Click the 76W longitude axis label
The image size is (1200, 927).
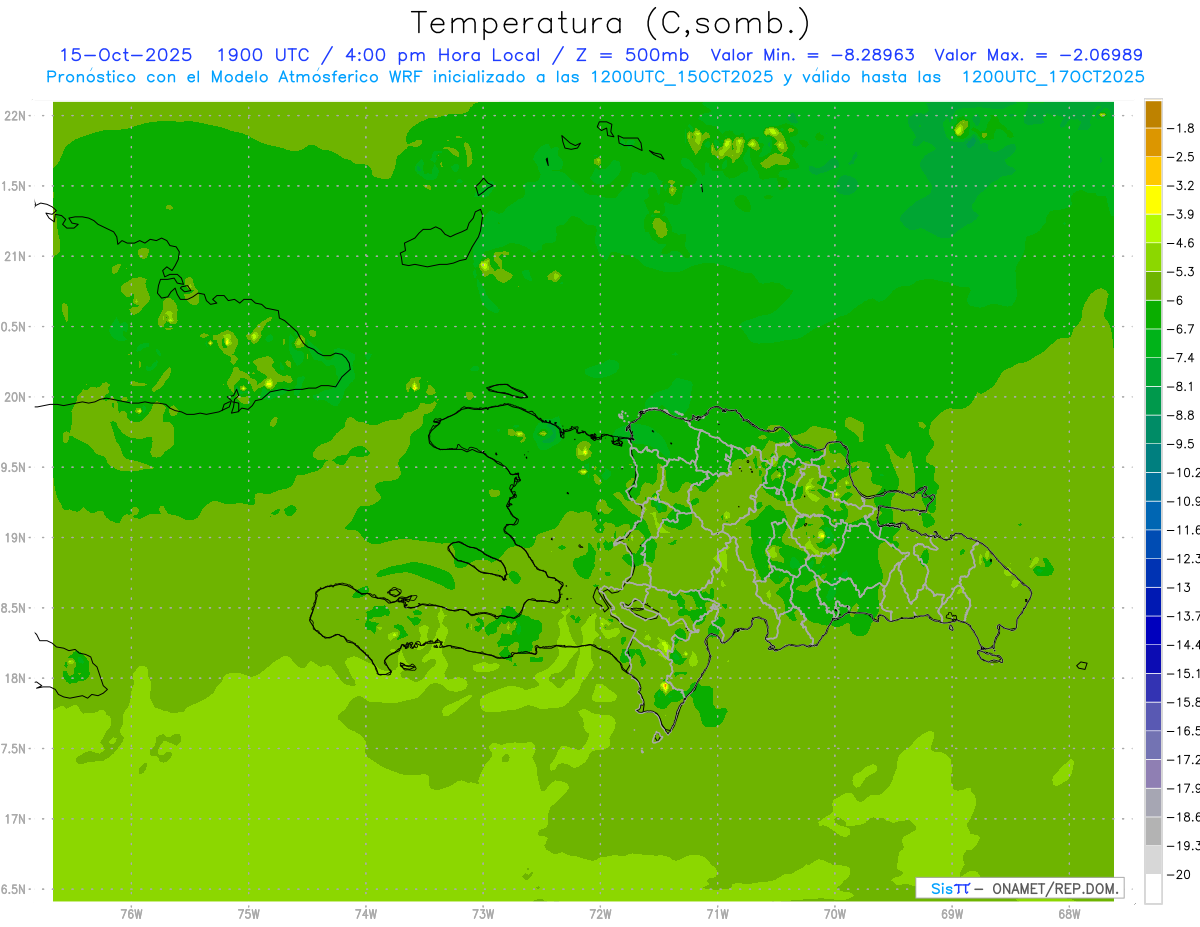point(131,913)
